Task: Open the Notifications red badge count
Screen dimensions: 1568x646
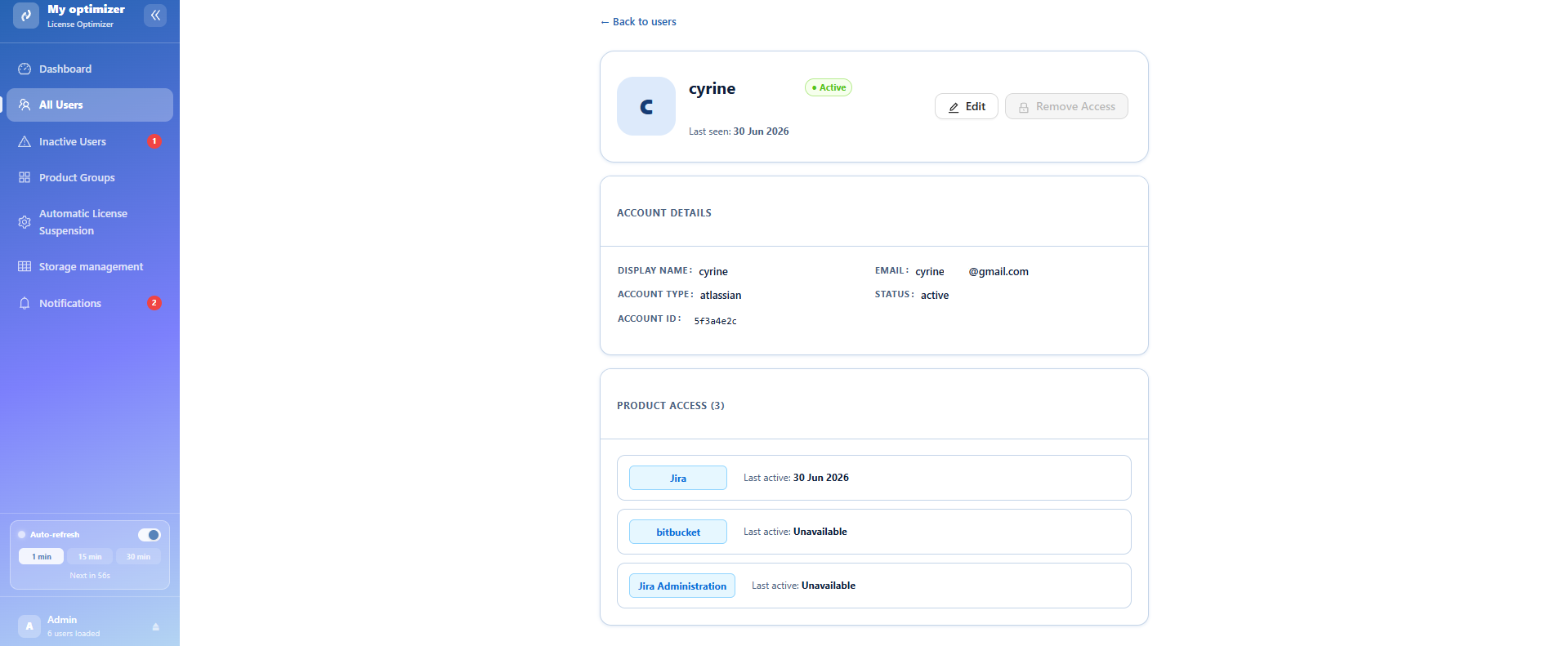Action: [x=154, y=303]
